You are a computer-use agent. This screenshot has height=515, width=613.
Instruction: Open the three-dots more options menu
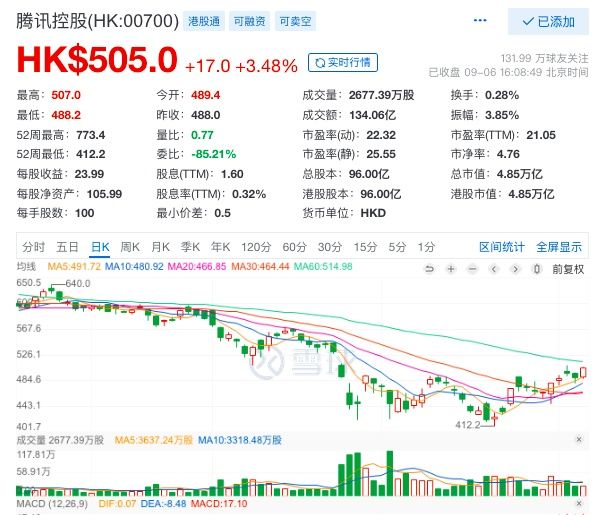(480, 20)
